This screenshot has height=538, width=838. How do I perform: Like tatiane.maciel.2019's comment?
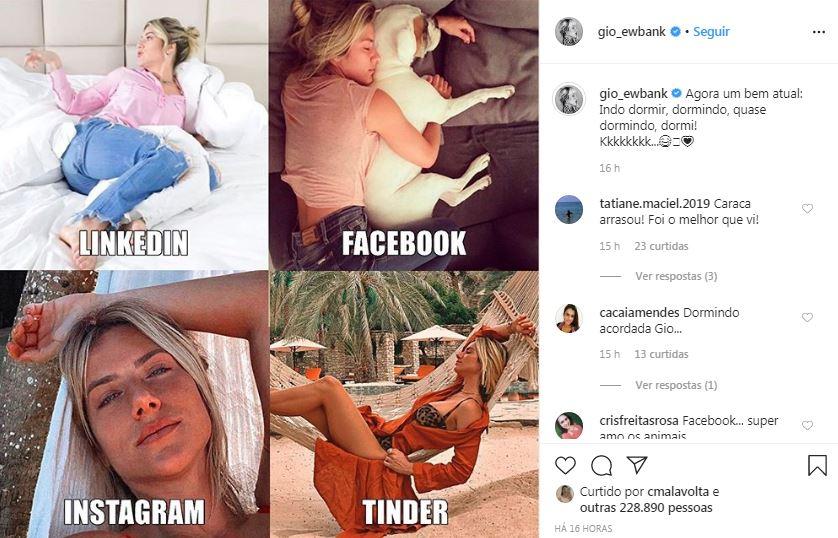point(807,209)
